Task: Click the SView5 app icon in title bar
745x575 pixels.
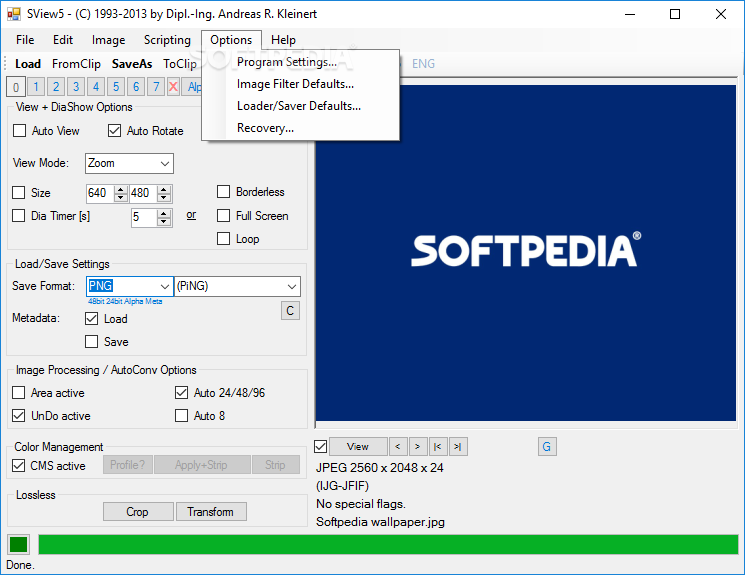Action: (14, 14)
